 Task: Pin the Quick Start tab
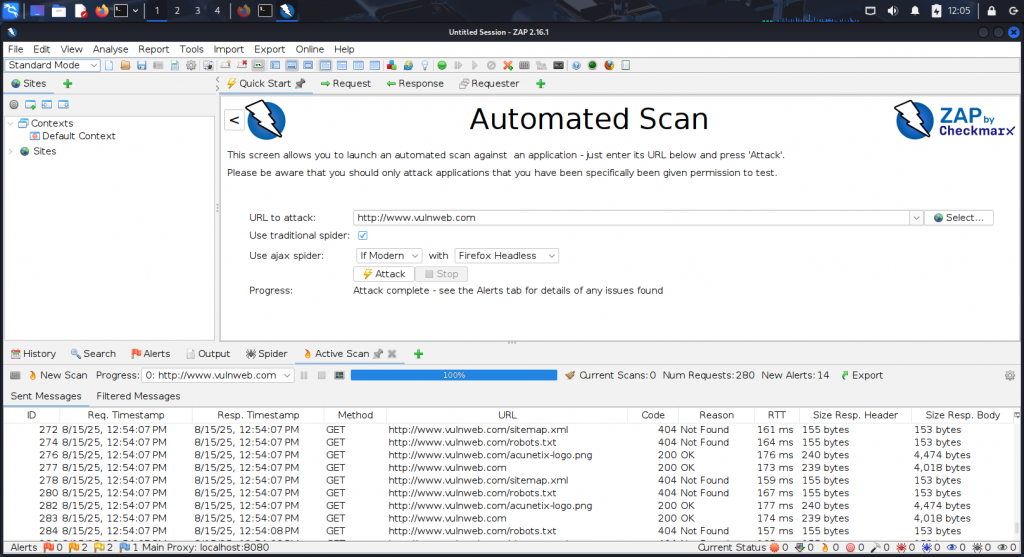tap(300, 84)
